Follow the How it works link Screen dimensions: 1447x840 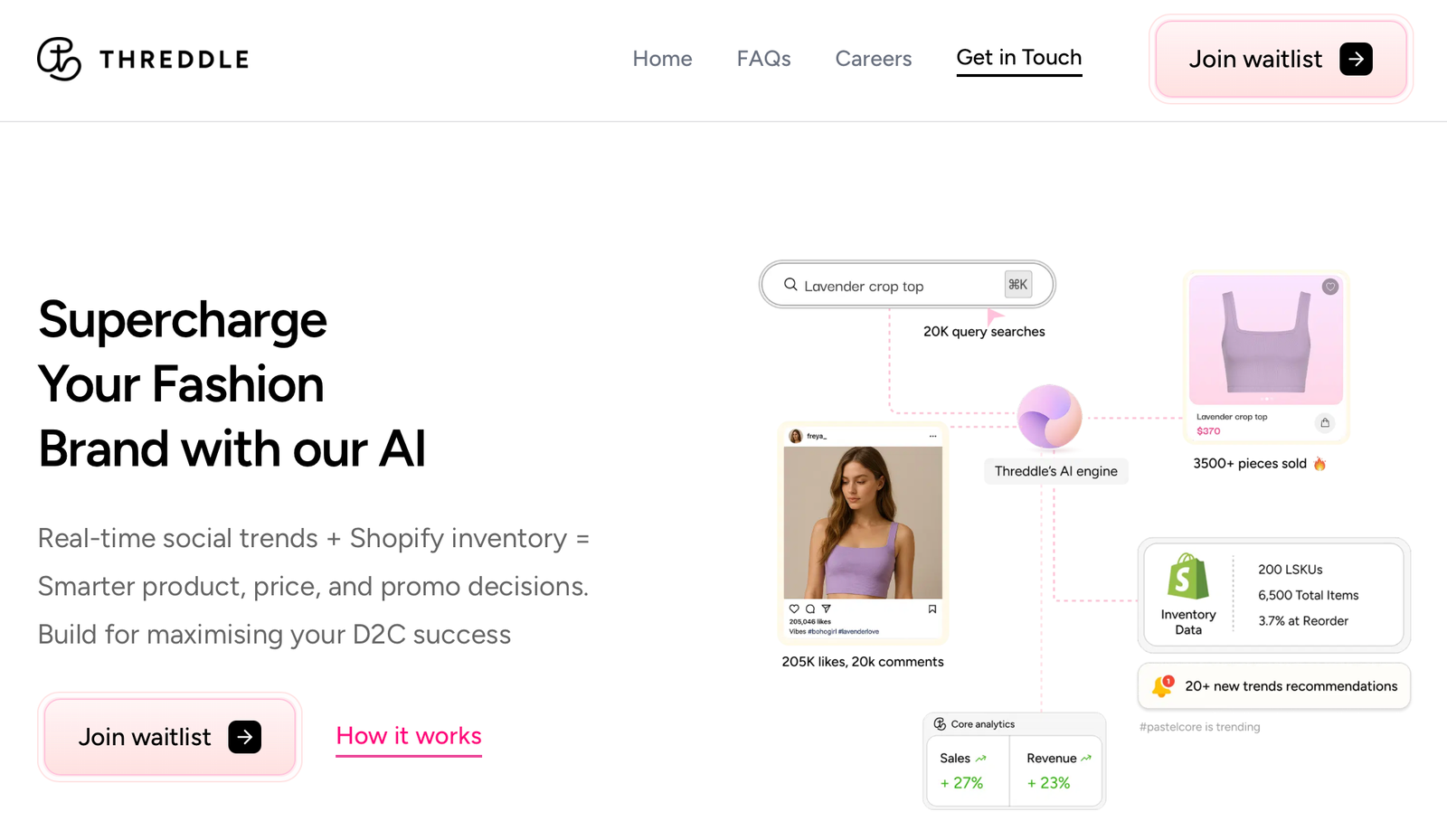(409, 737)
